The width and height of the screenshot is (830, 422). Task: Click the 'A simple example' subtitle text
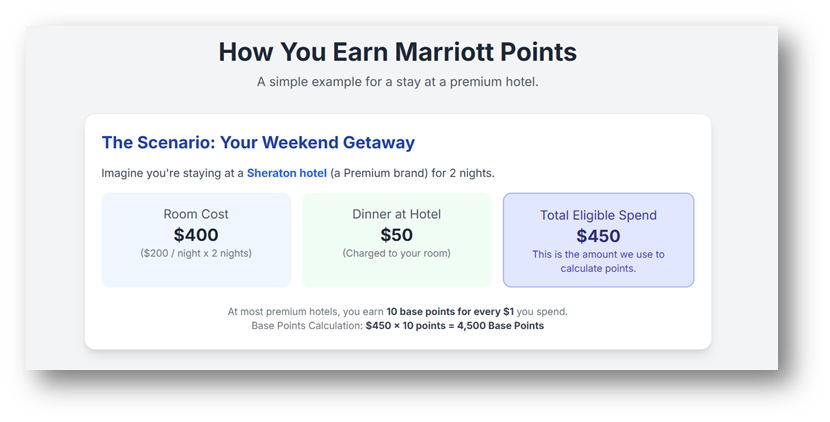pyautogui.click(x=397, y=82)
